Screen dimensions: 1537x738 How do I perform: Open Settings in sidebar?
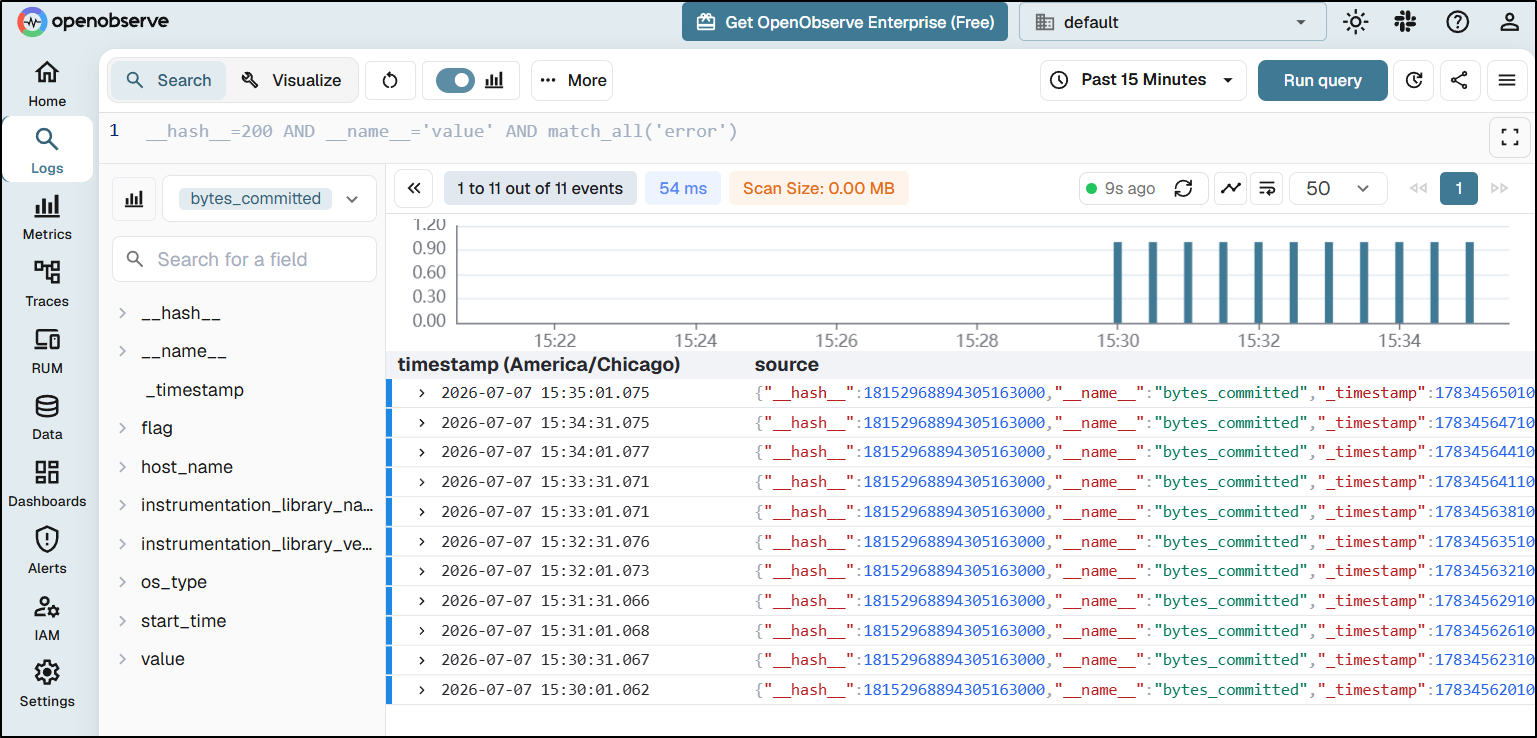[47, 684]
